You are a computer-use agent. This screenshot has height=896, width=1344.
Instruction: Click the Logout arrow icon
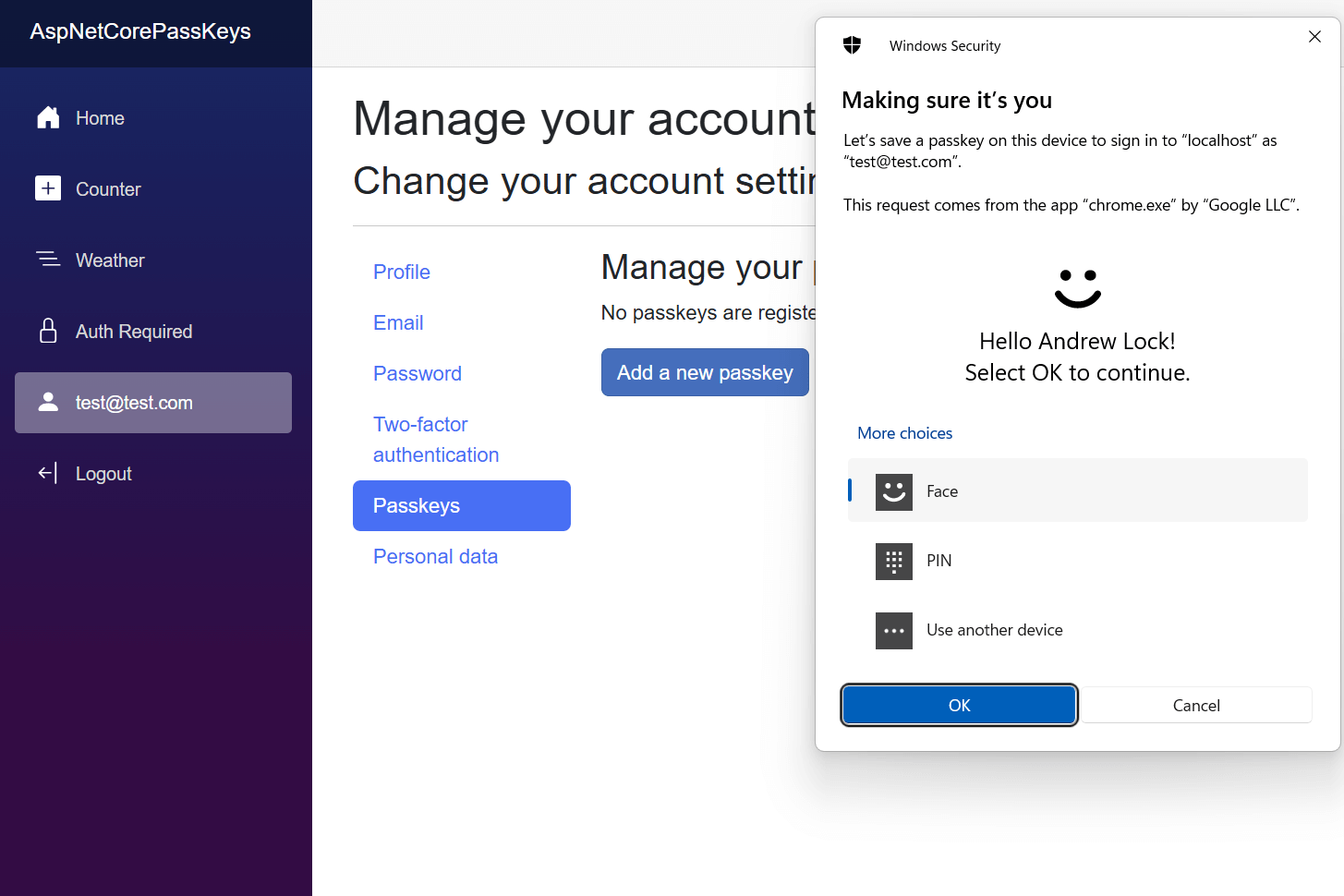click(x=48, y=473)
